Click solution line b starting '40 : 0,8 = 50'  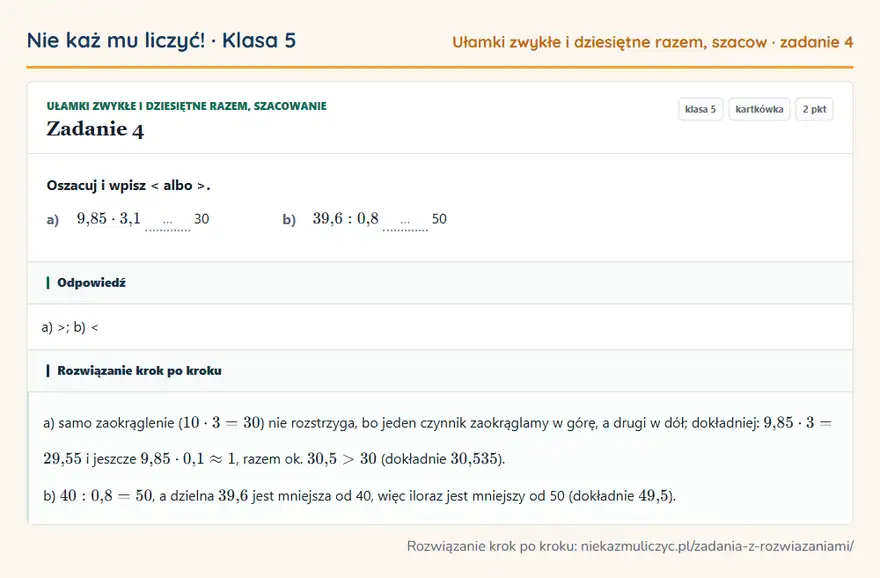[360, 496]
